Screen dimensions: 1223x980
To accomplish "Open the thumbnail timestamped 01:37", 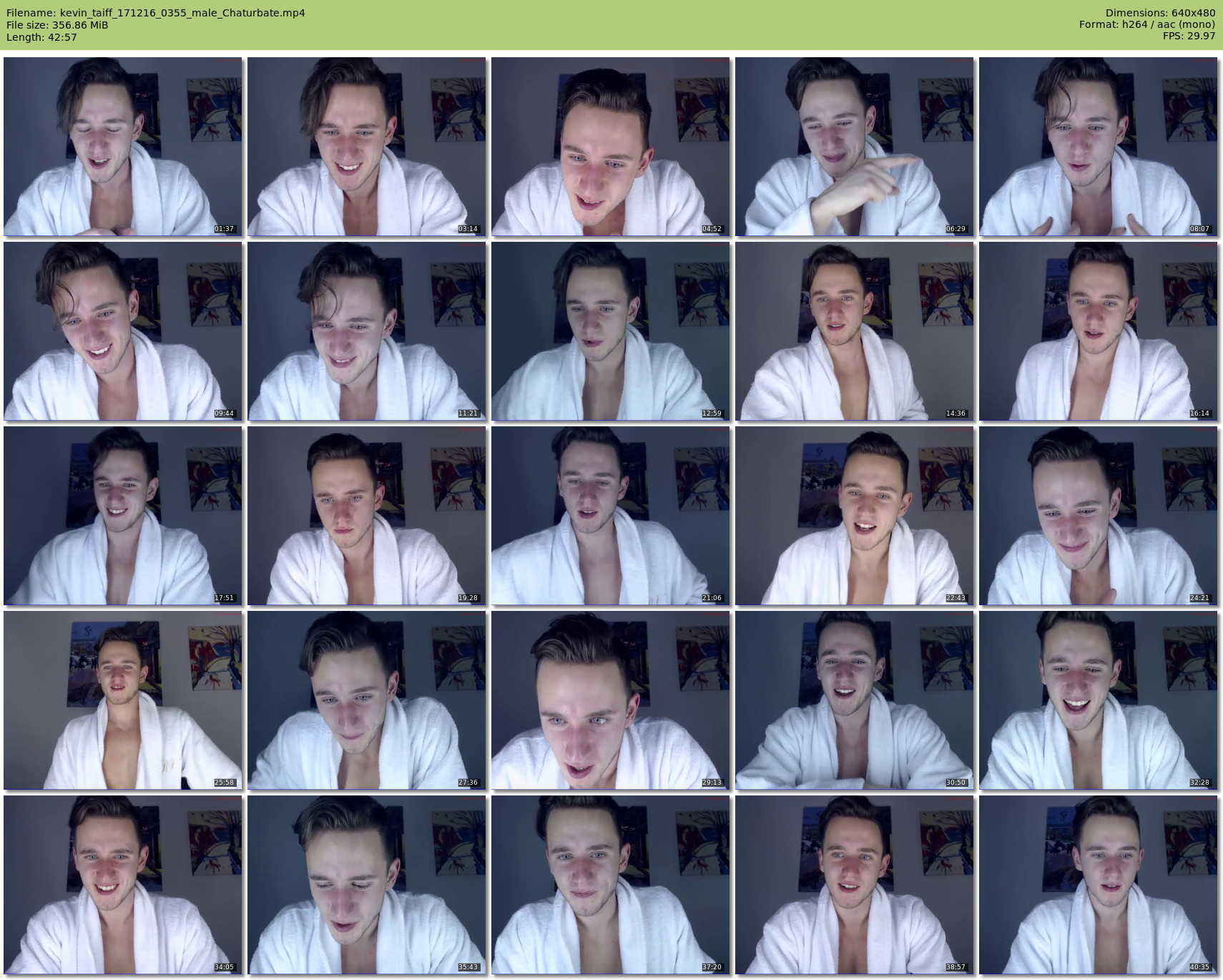I will [x=122, y=146].
